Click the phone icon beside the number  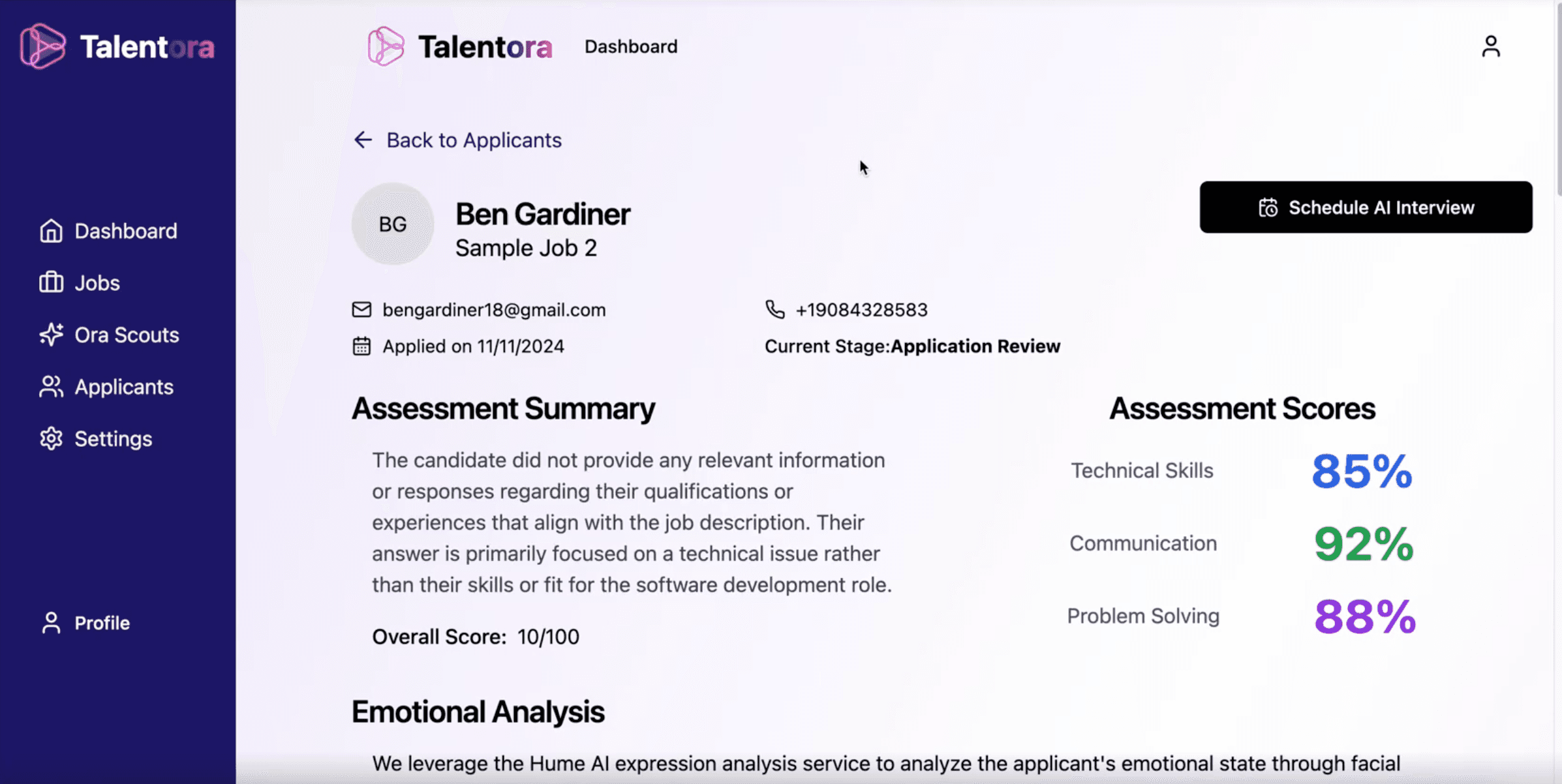click(x=774, y=309)
